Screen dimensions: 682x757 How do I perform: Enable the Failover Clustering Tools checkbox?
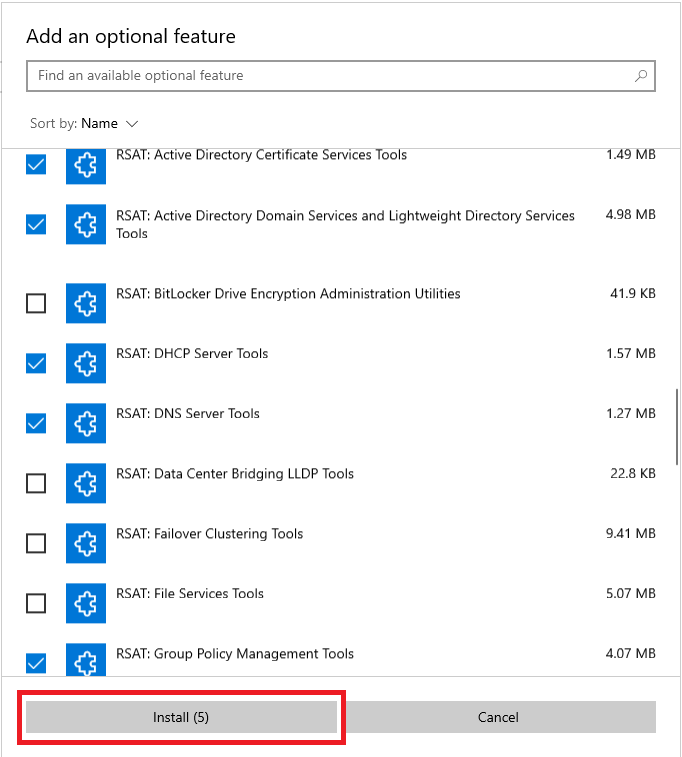click(36, 543)
